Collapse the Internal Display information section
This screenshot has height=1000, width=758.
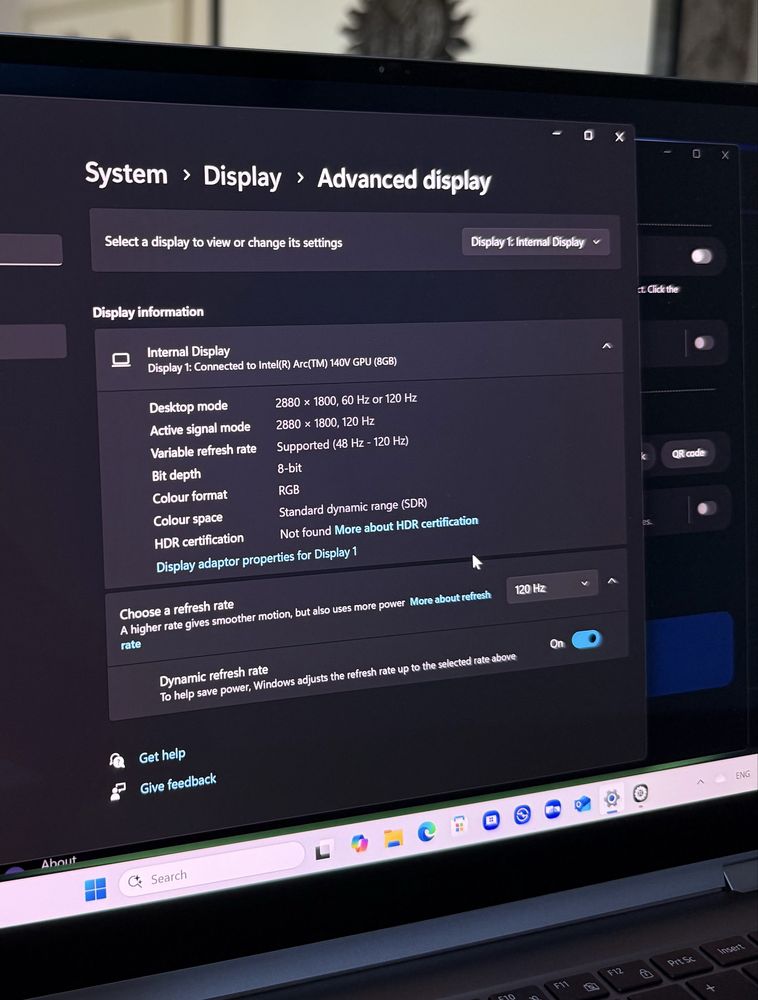(x=606, y=346)
